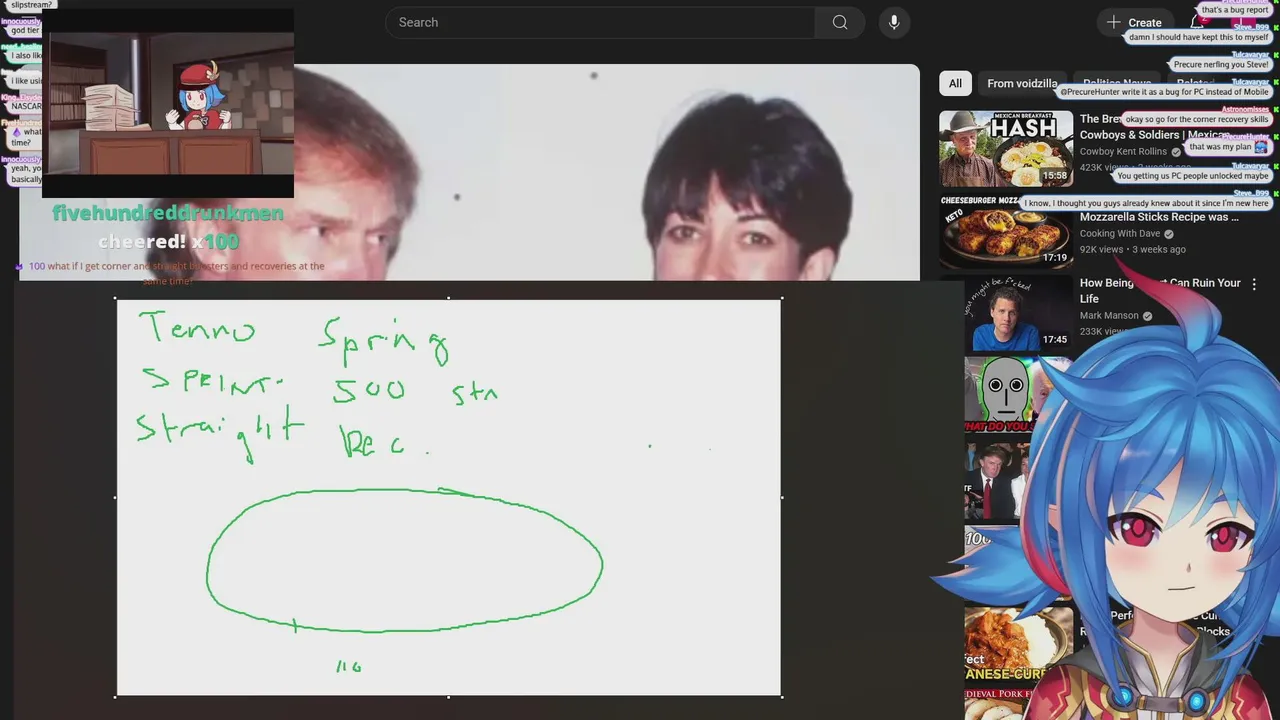Click whiteboard bottom-right selection handle
1280x720 pixels.
pyautogui.click(x=781, y=696)
